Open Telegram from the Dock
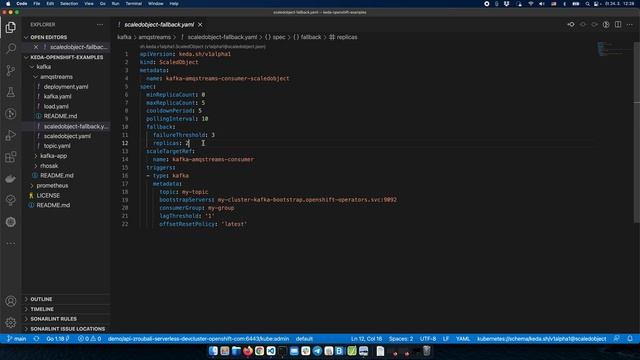Screen dimensions: 640x360 point(317,351)
